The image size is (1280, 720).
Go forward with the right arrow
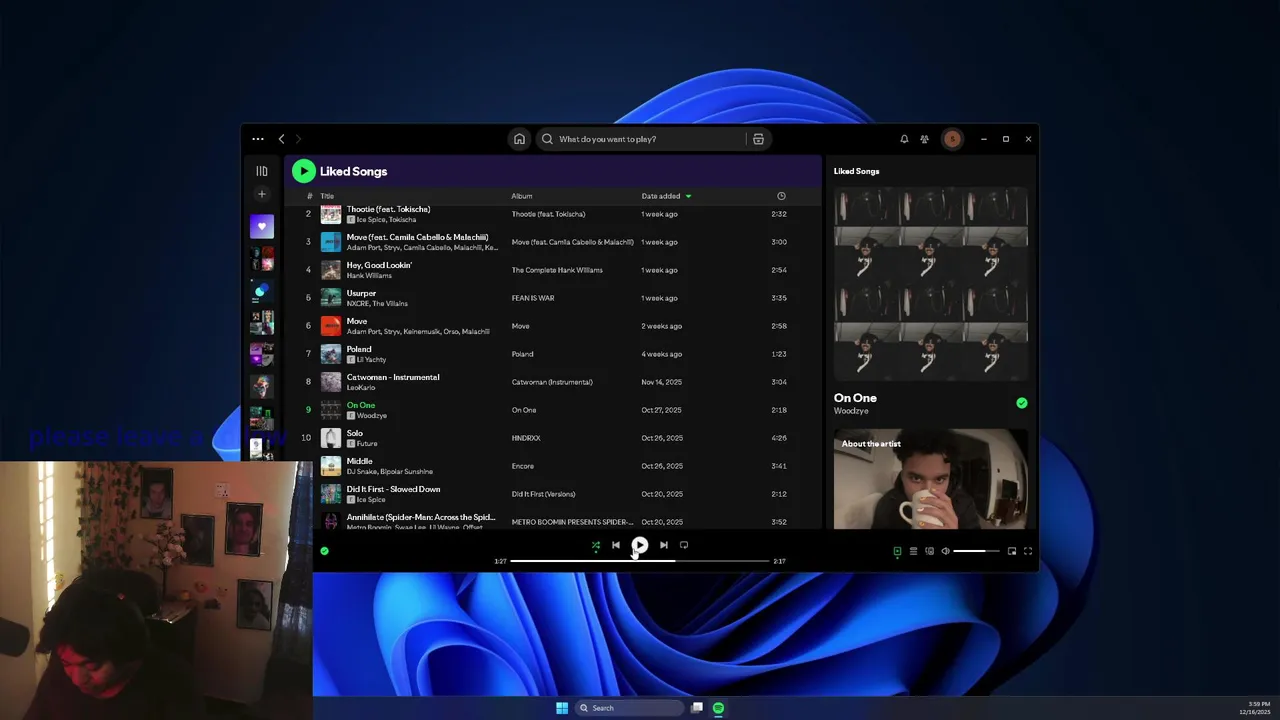tap(298, 139)
